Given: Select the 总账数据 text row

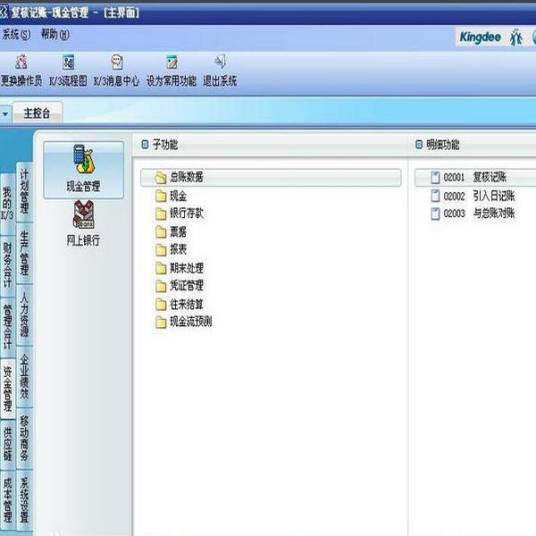Looking at the screenshot, I should (x=270, y=177).
